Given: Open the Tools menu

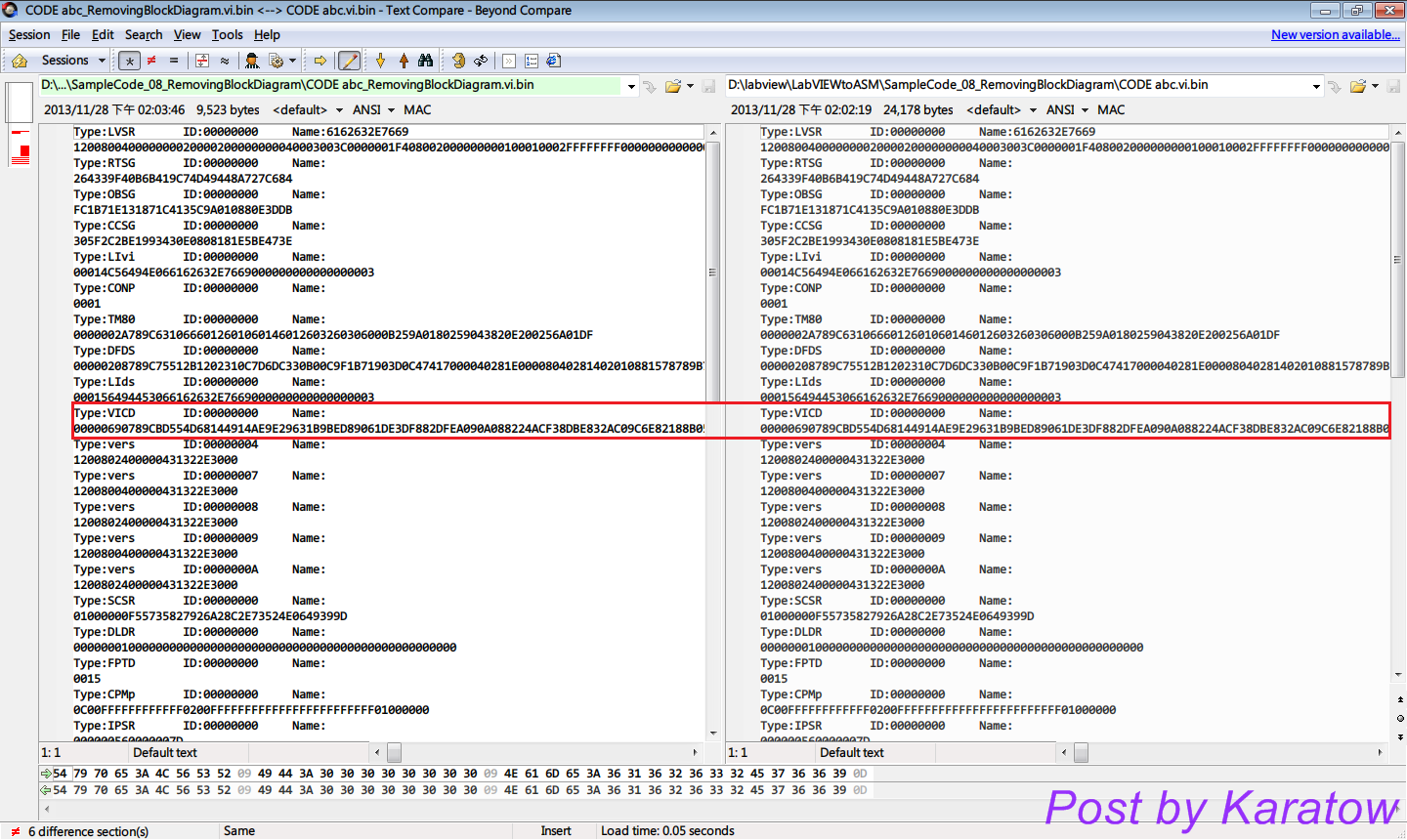Looking at the screenshot, I should coord(227,34).
